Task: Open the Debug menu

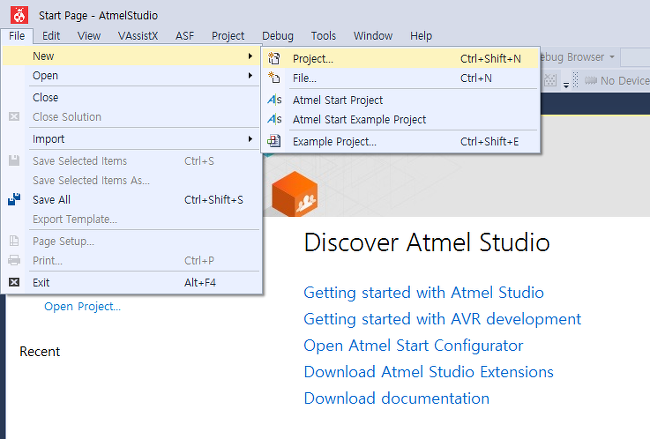Action: [278, 36]
